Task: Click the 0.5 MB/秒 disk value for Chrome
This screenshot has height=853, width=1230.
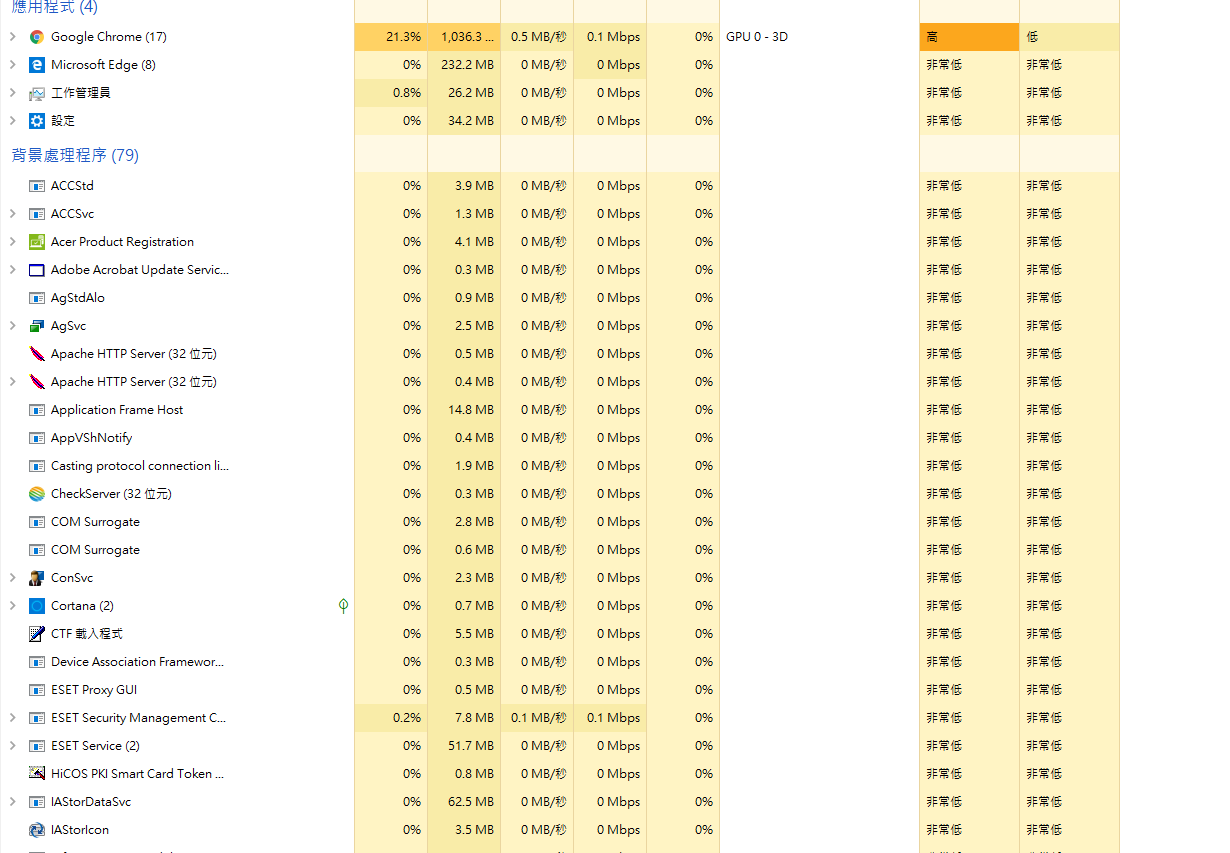Action: pos(537,37)
